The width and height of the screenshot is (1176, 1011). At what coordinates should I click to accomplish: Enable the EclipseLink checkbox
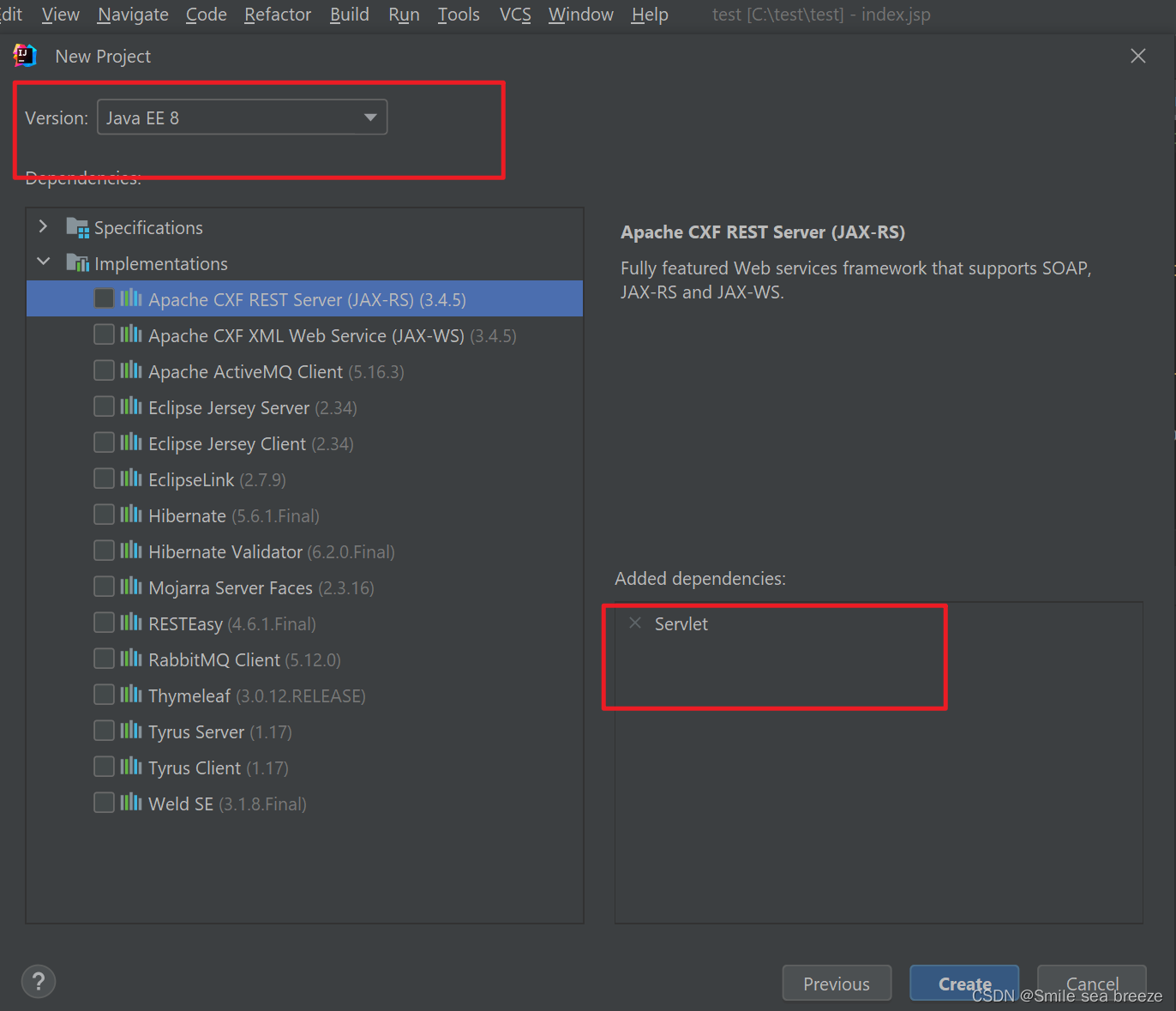[x=104, y=478]
